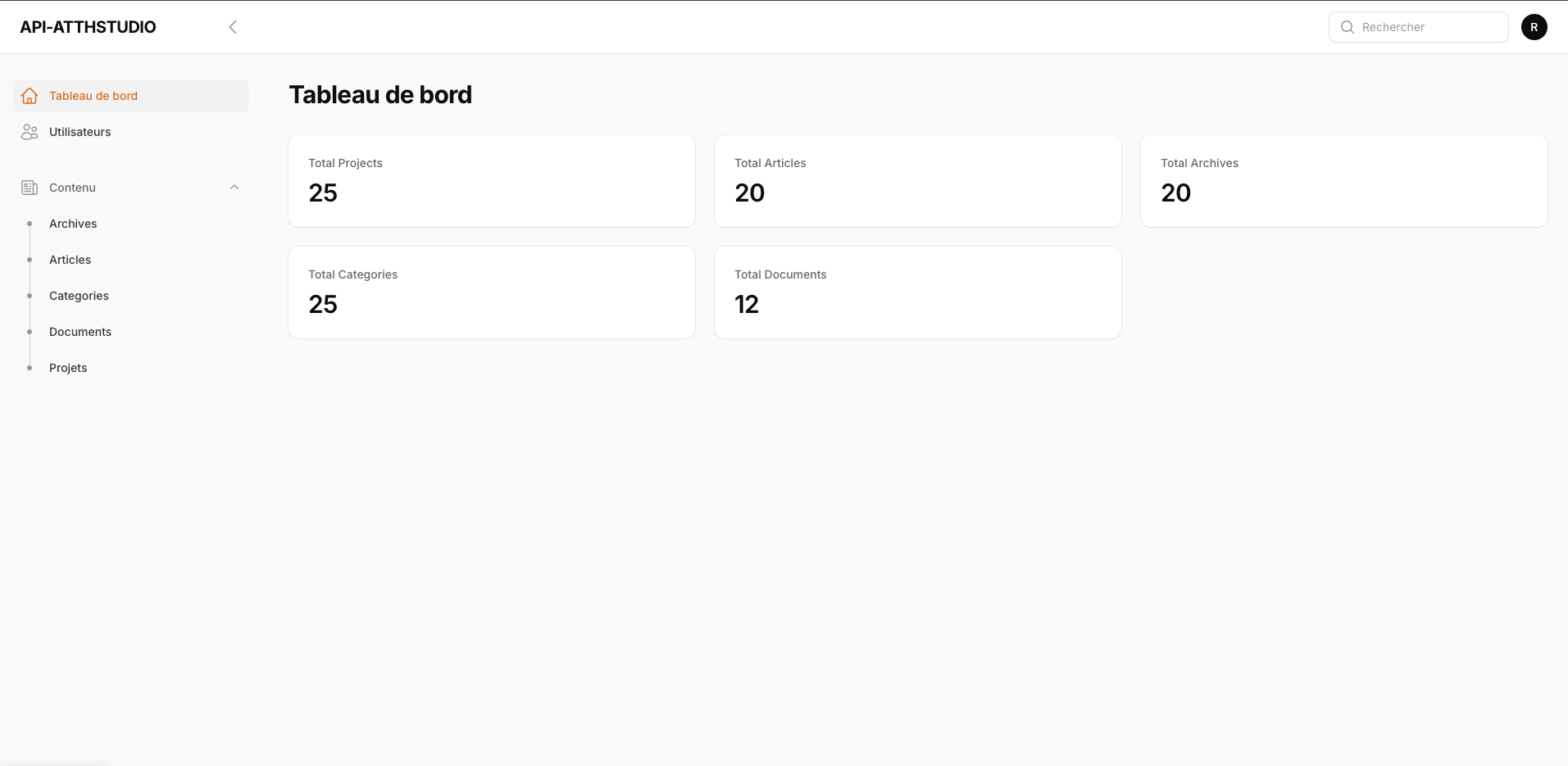The height and width of the screenshot is (766, 1568).
Task: Click the Contenu newspaper icon
Action: point(30,188)
